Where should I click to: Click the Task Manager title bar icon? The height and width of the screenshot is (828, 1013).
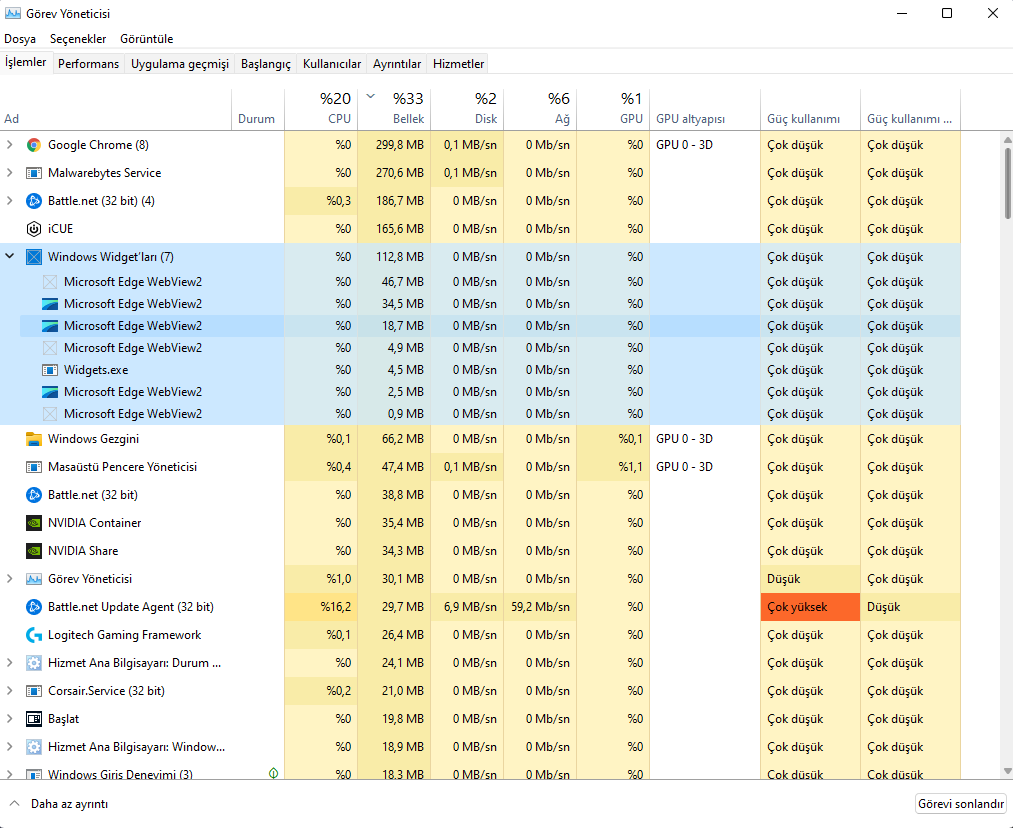(12, 13)
